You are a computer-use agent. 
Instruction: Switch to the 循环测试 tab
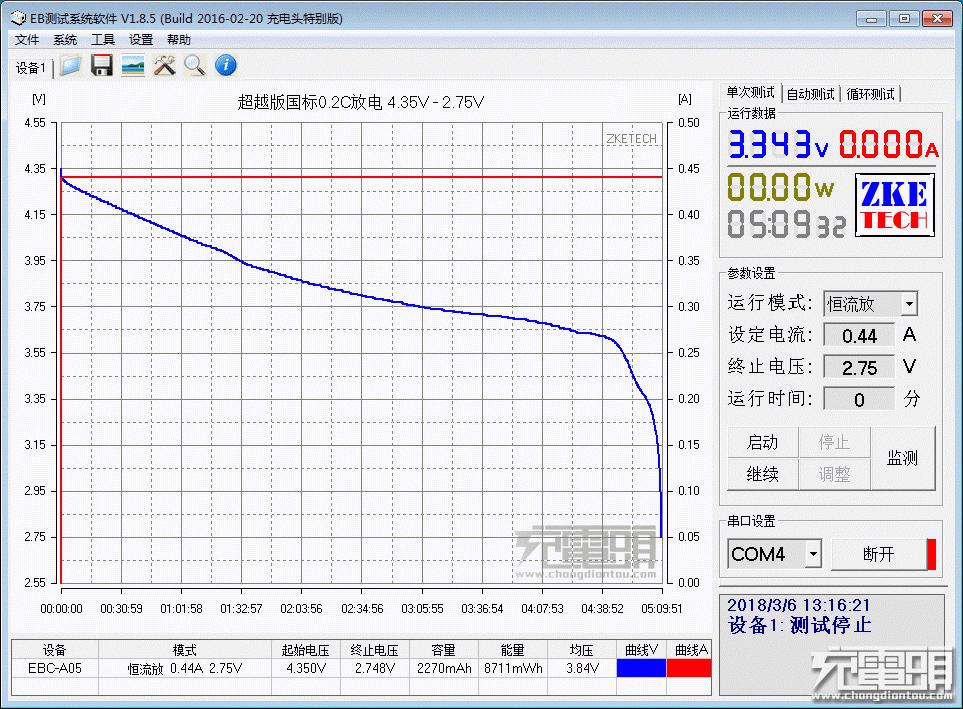click(x=870, y=94)
